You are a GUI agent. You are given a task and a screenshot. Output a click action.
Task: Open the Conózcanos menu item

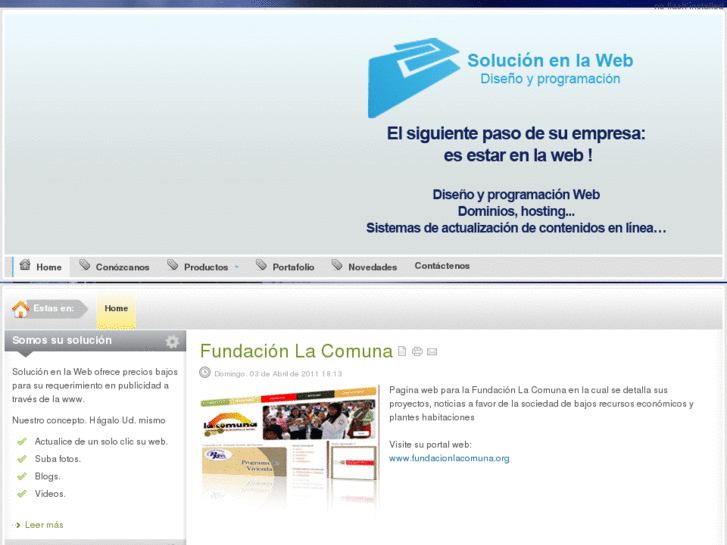[122, 267]
